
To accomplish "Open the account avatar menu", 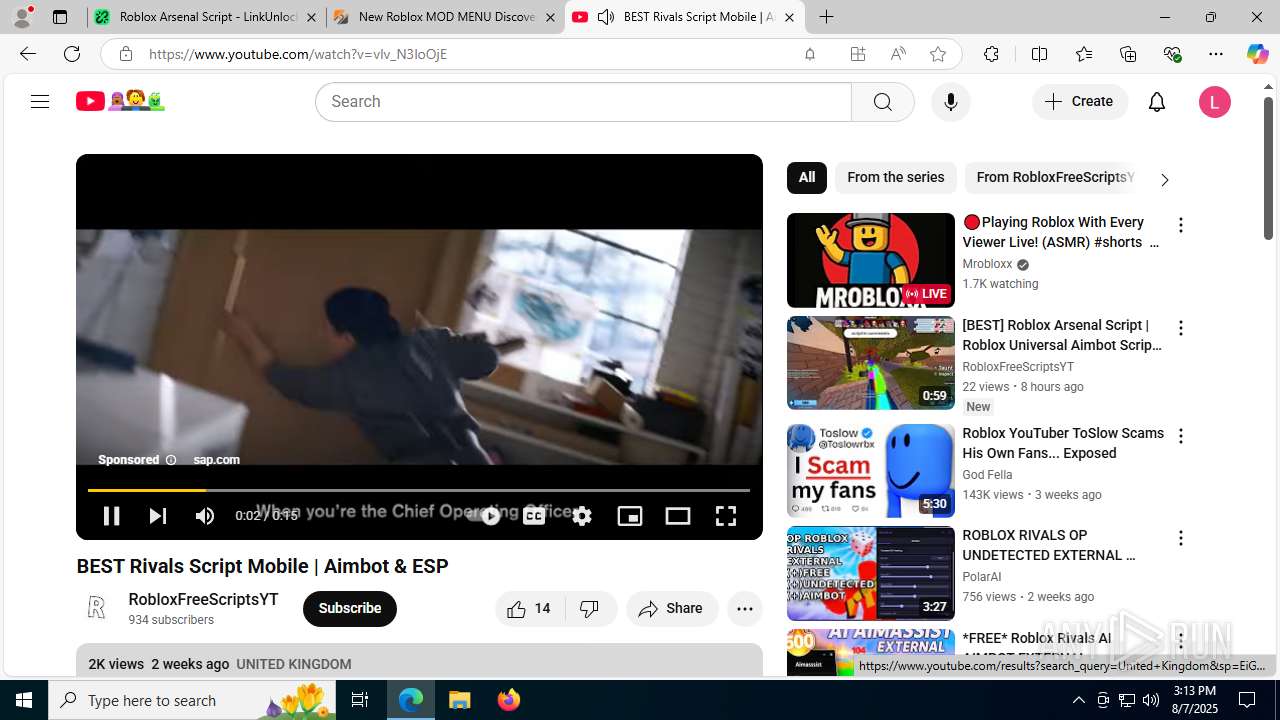I will coord(1215,102).
